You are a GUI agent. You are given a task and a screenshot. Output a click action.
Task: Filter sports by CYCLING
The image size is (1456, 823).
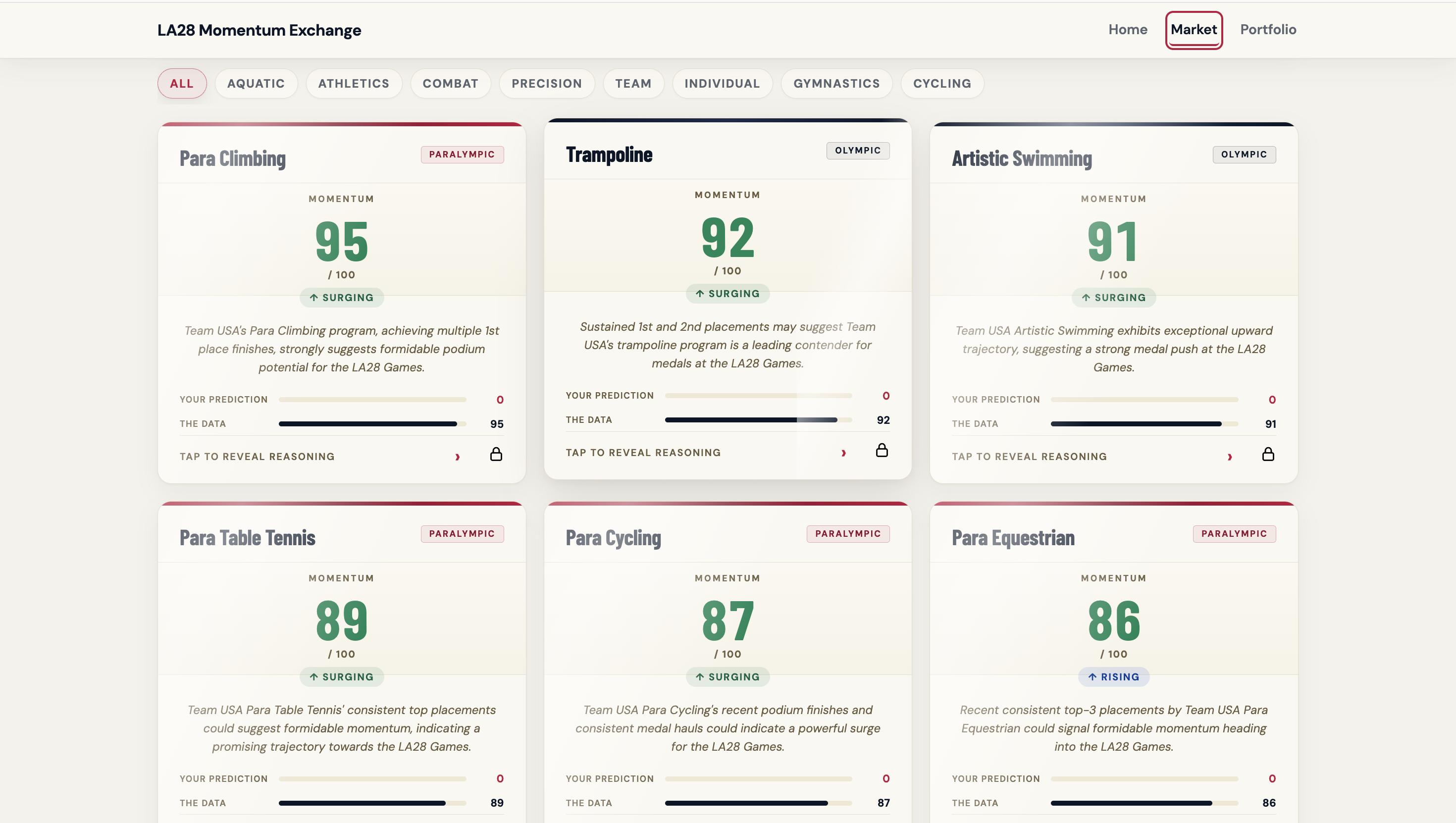(x=942, y=84)
